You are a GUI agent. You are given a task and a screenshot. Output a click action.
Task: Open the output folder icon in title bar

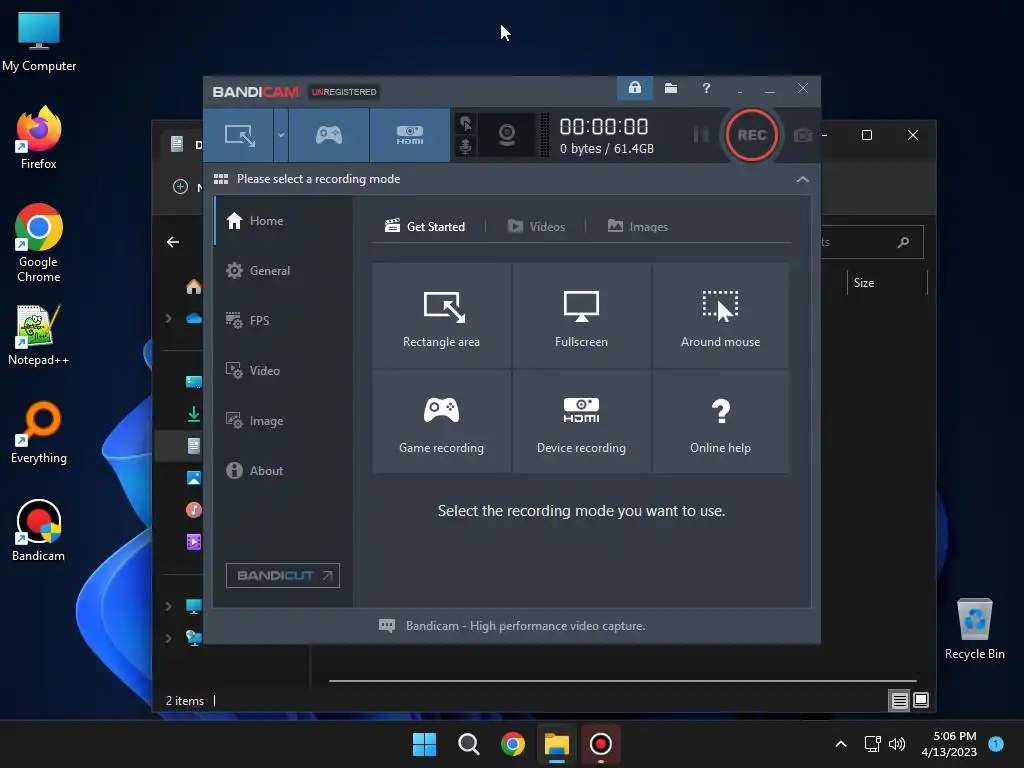coord(671,88)
